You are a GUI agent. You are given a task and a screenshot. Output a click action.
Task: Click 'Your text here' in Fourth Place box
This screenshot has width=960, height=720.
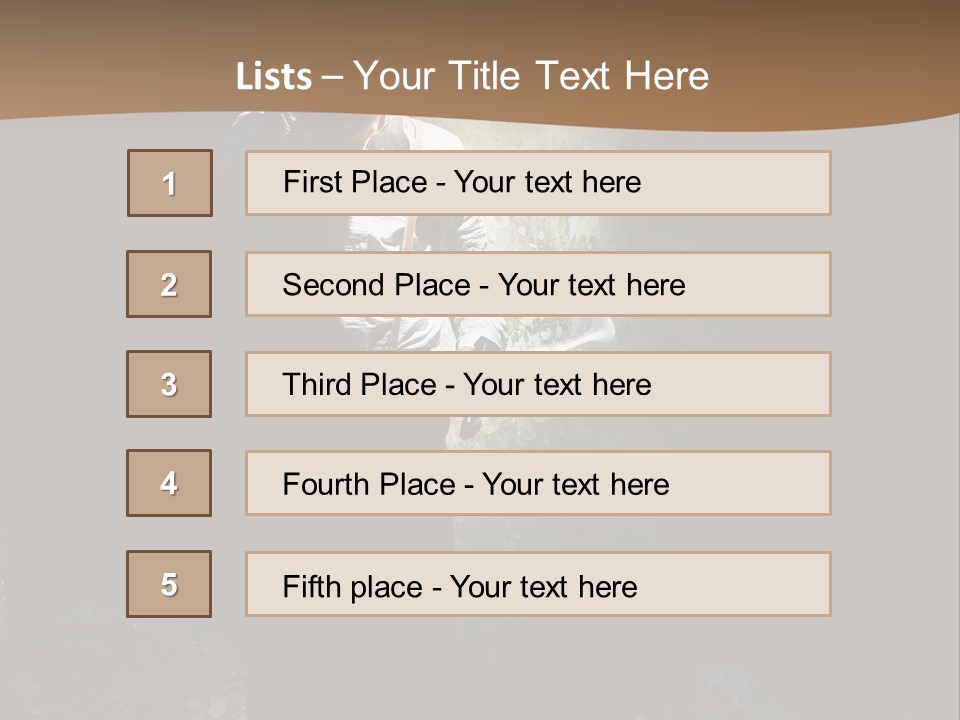(575, 485)
